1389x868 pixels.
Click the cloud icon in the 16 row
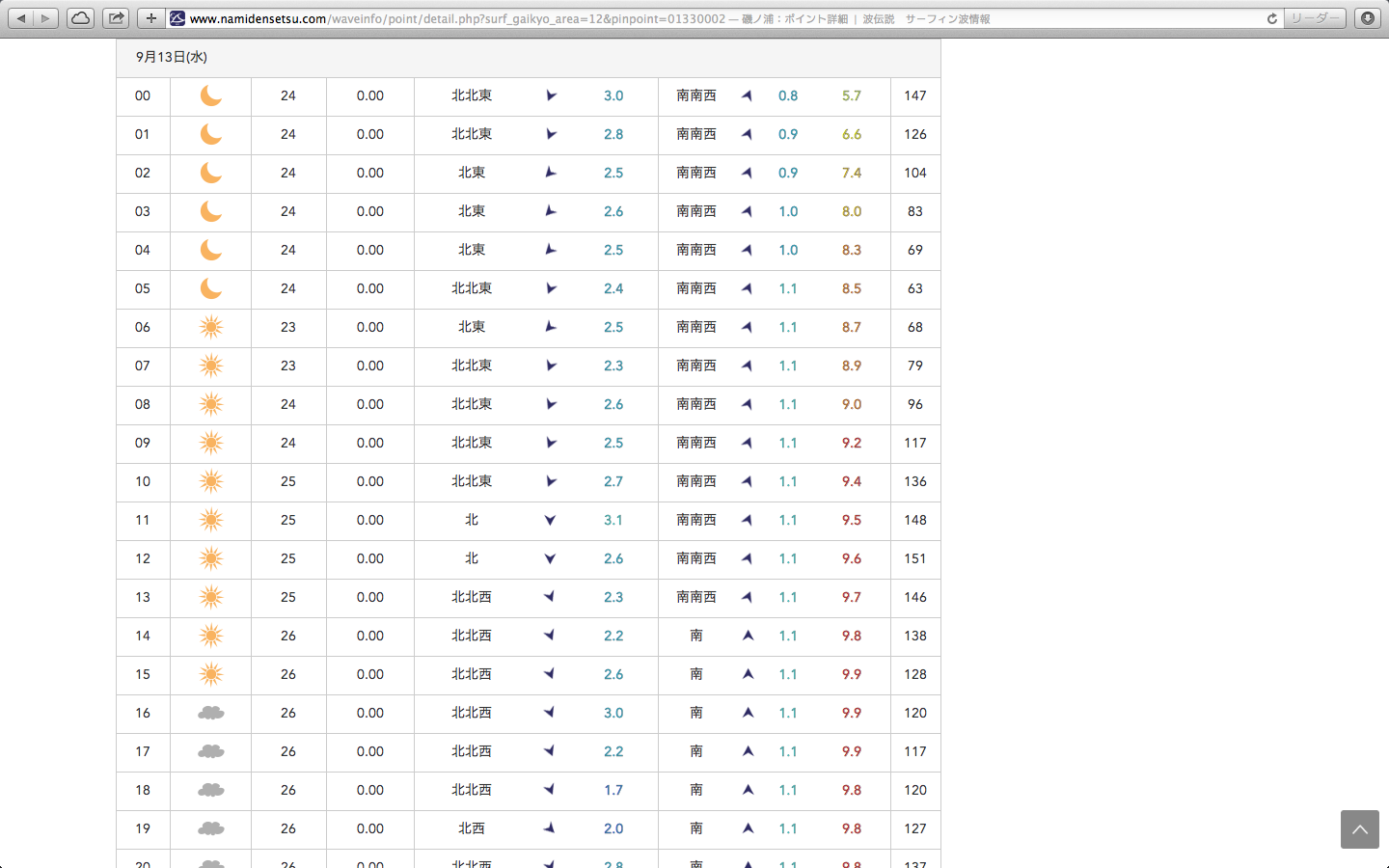210,713
